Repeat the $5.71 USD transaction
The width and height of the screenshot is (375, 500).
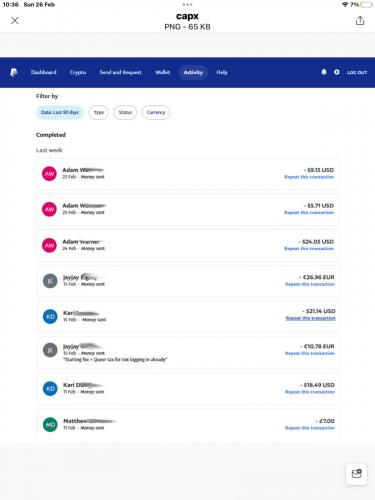pos(309,213)
